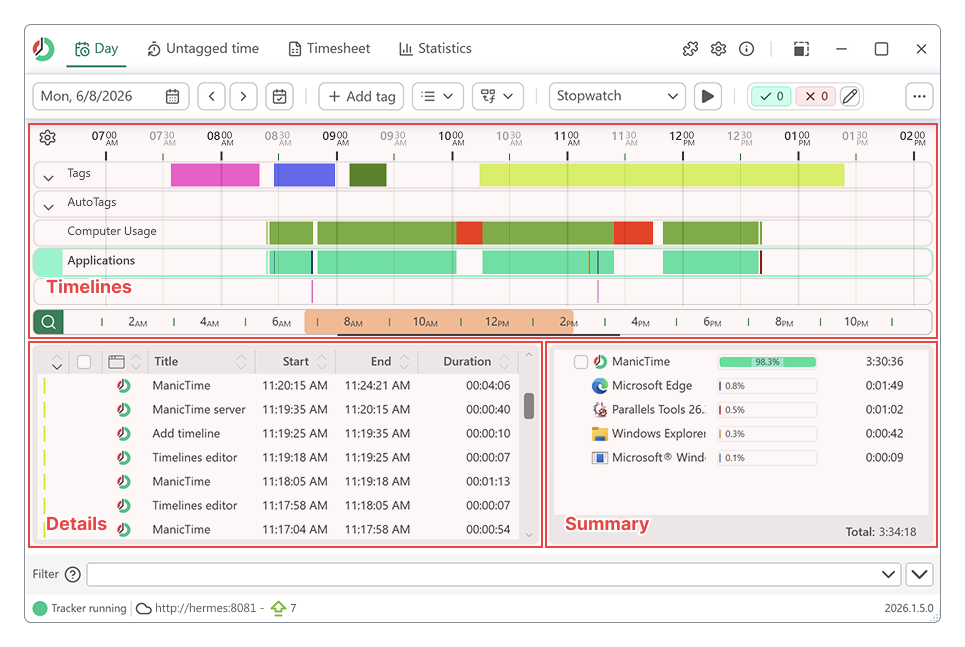This screenshot has width=965, height=647.
Task: Toggle the ManicTime summary checkbox
Action: 580,362
